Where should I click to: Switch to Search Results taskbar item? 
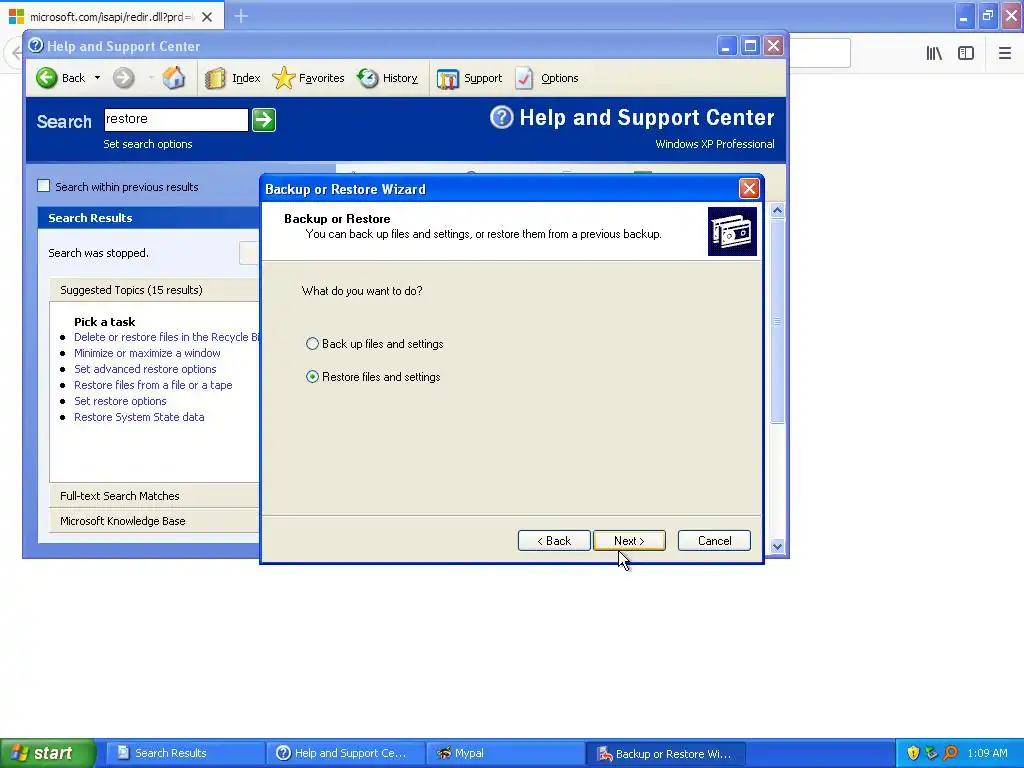(184, 753)
